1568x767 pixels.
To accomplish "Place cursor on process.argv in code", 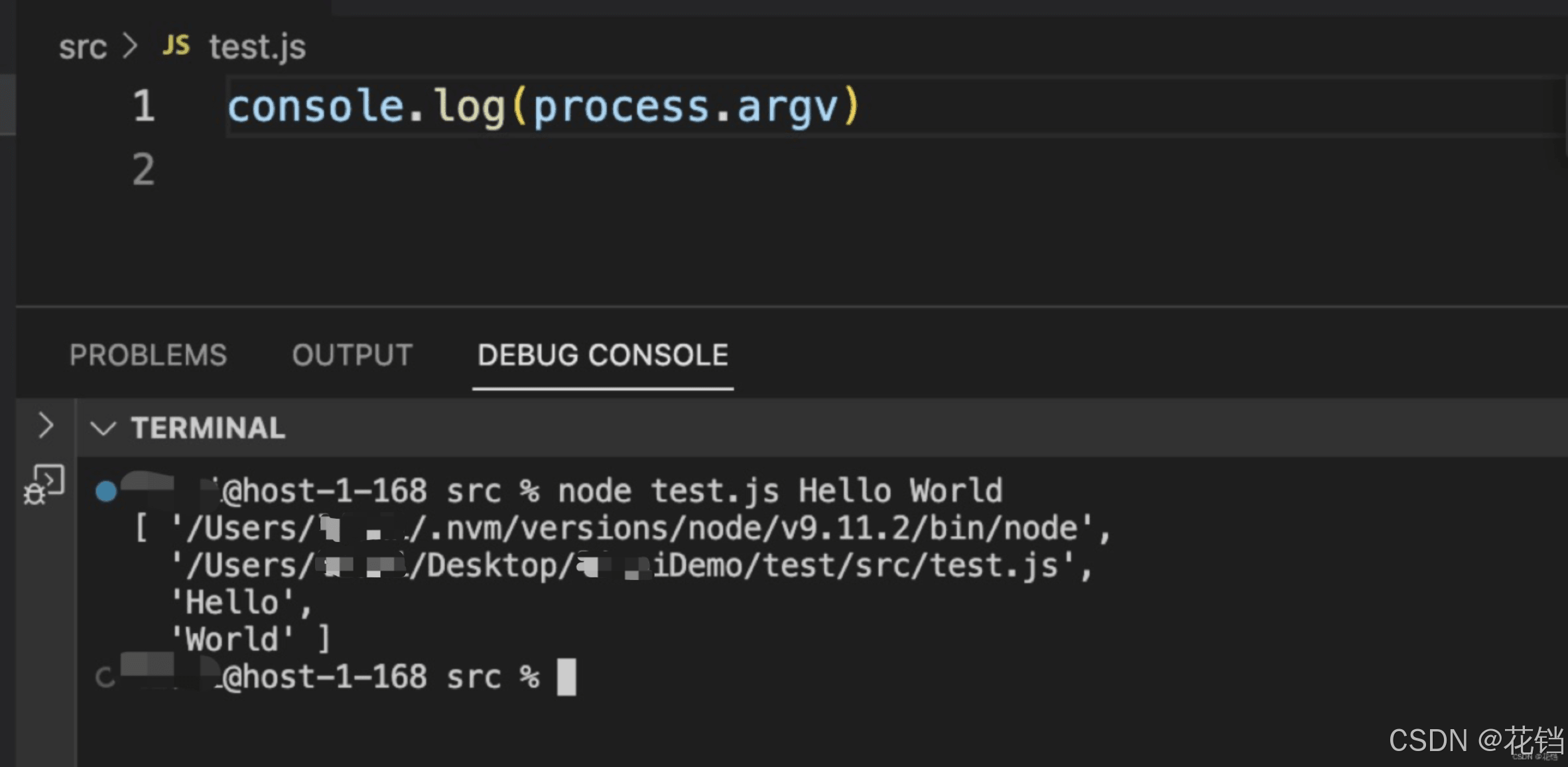I will point(685,107).
